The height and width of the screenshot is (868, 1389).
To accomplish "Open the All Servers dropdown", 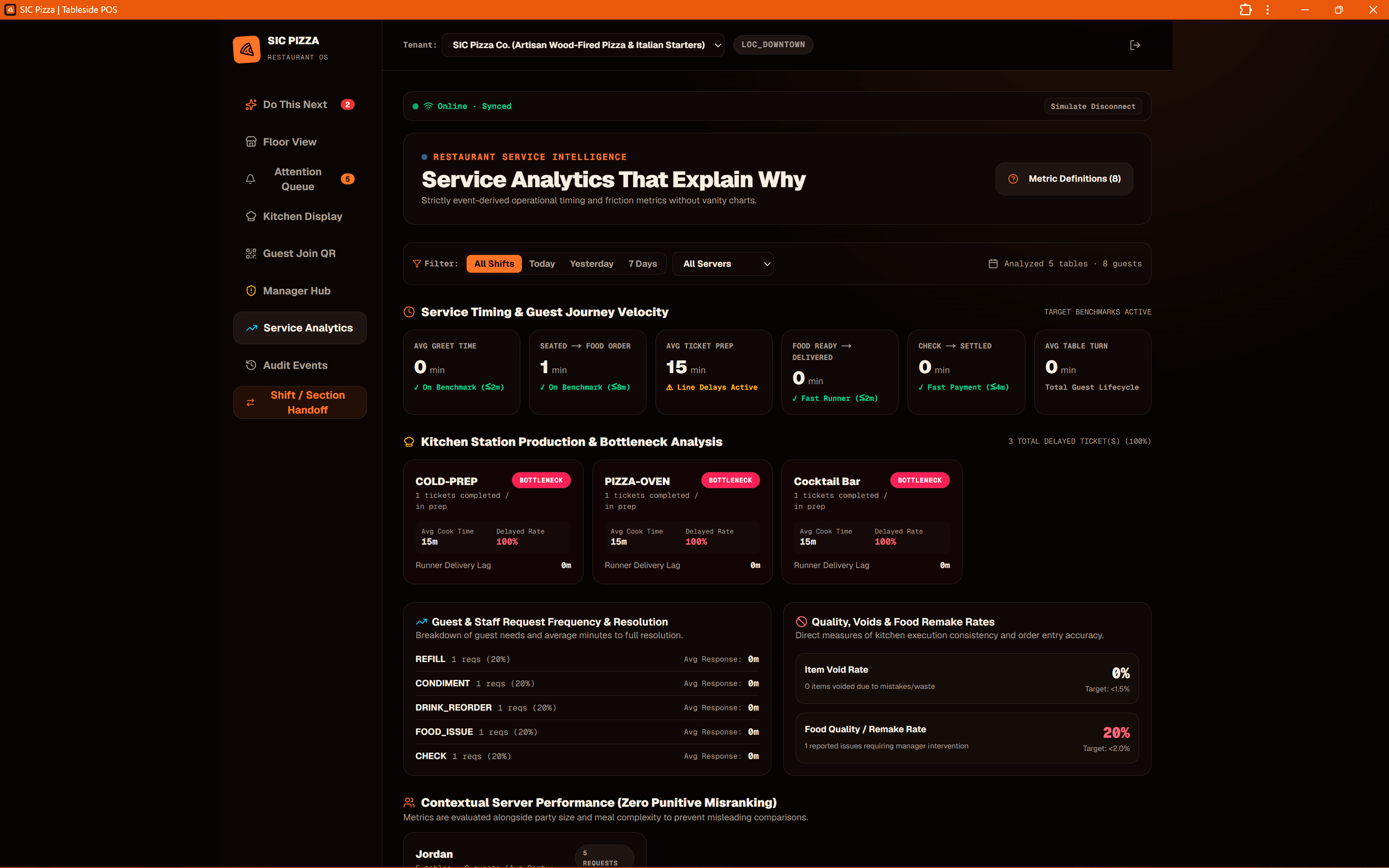I will tap(723, 263).
